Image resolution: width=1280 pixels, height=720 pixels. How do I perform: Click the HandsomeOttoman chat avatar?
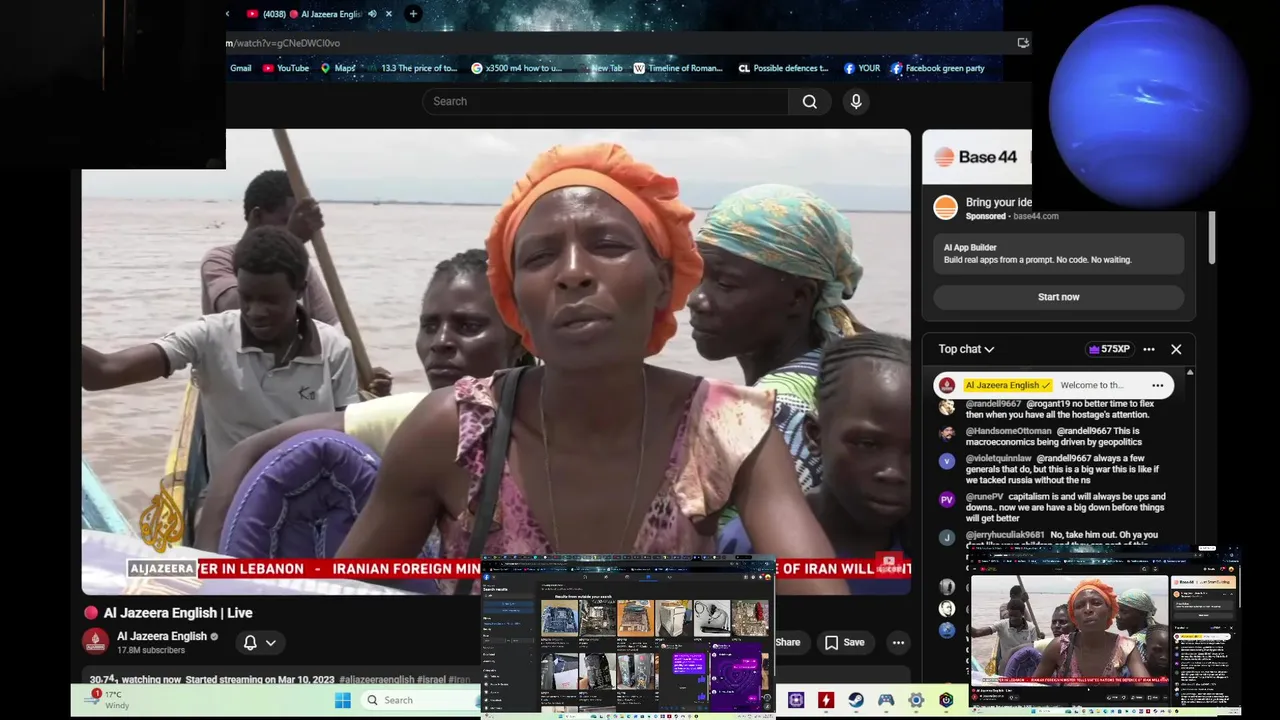click(x=947, y=434)
